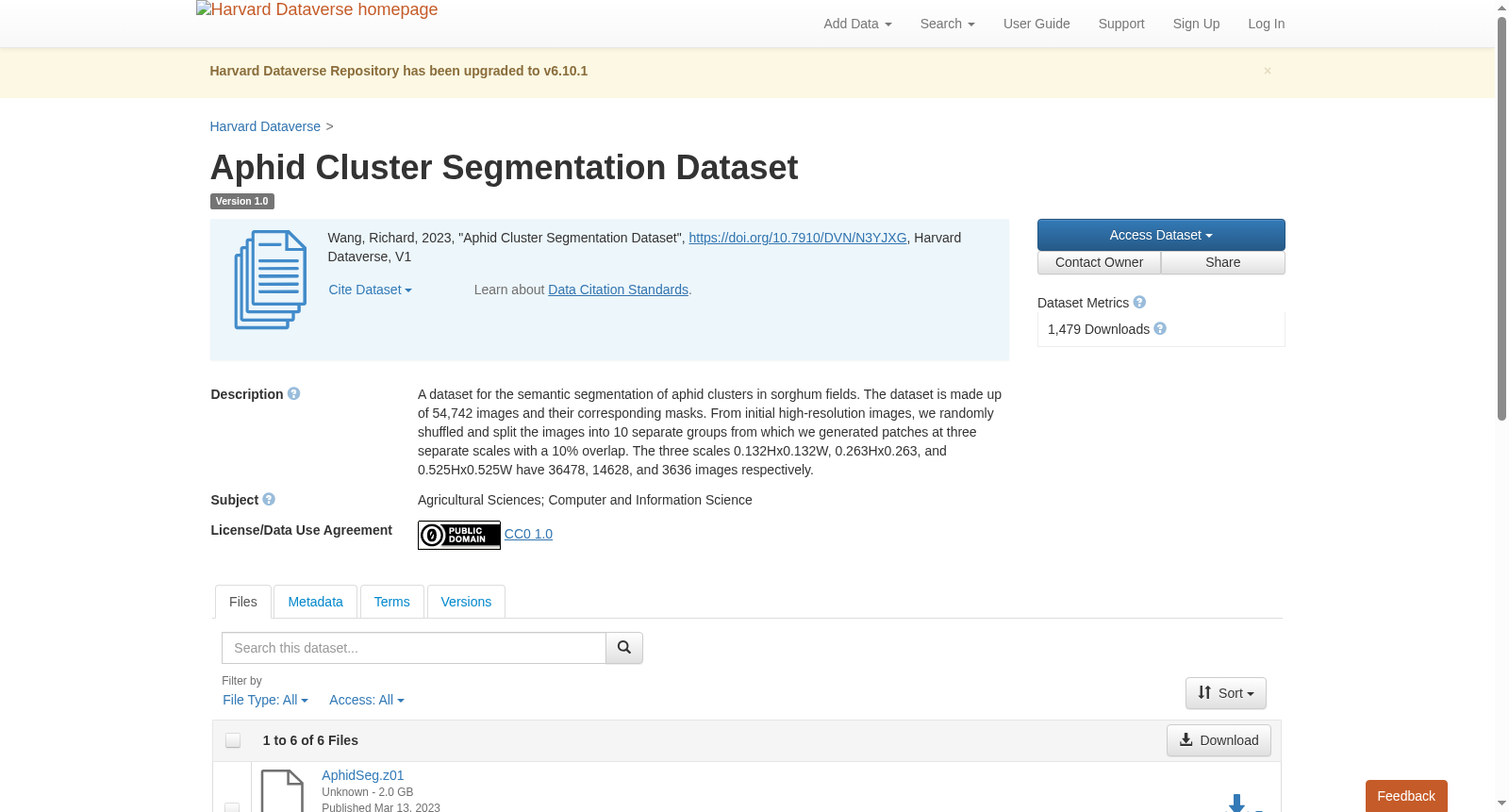Open the dataset DOI link

pos(798,238)
